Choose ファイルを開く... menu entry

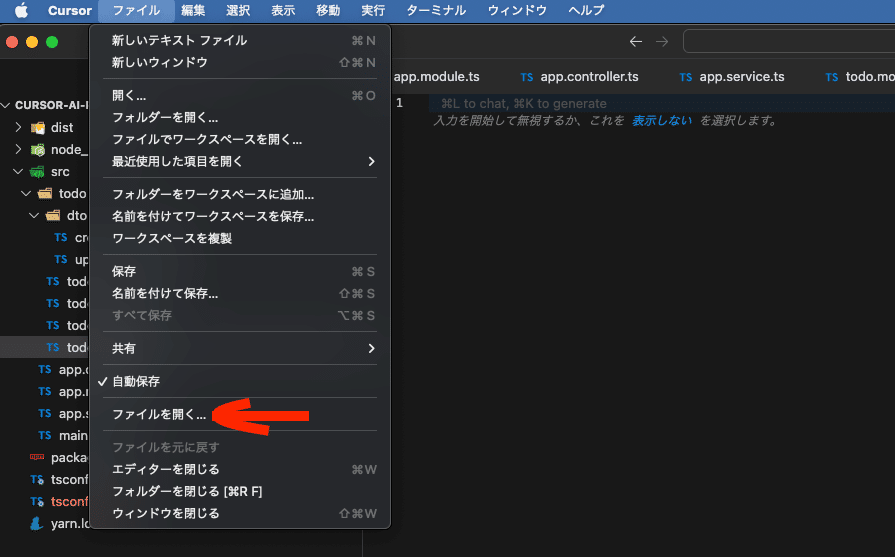(240, 414)
